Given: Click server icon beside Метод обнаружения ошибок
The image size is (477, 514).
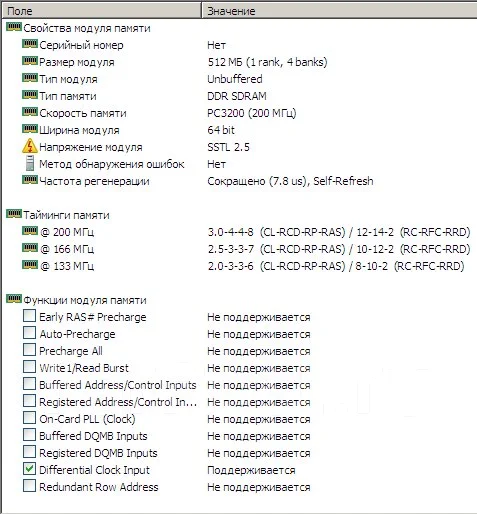Looking at the screenshot, I should (30, 163).
